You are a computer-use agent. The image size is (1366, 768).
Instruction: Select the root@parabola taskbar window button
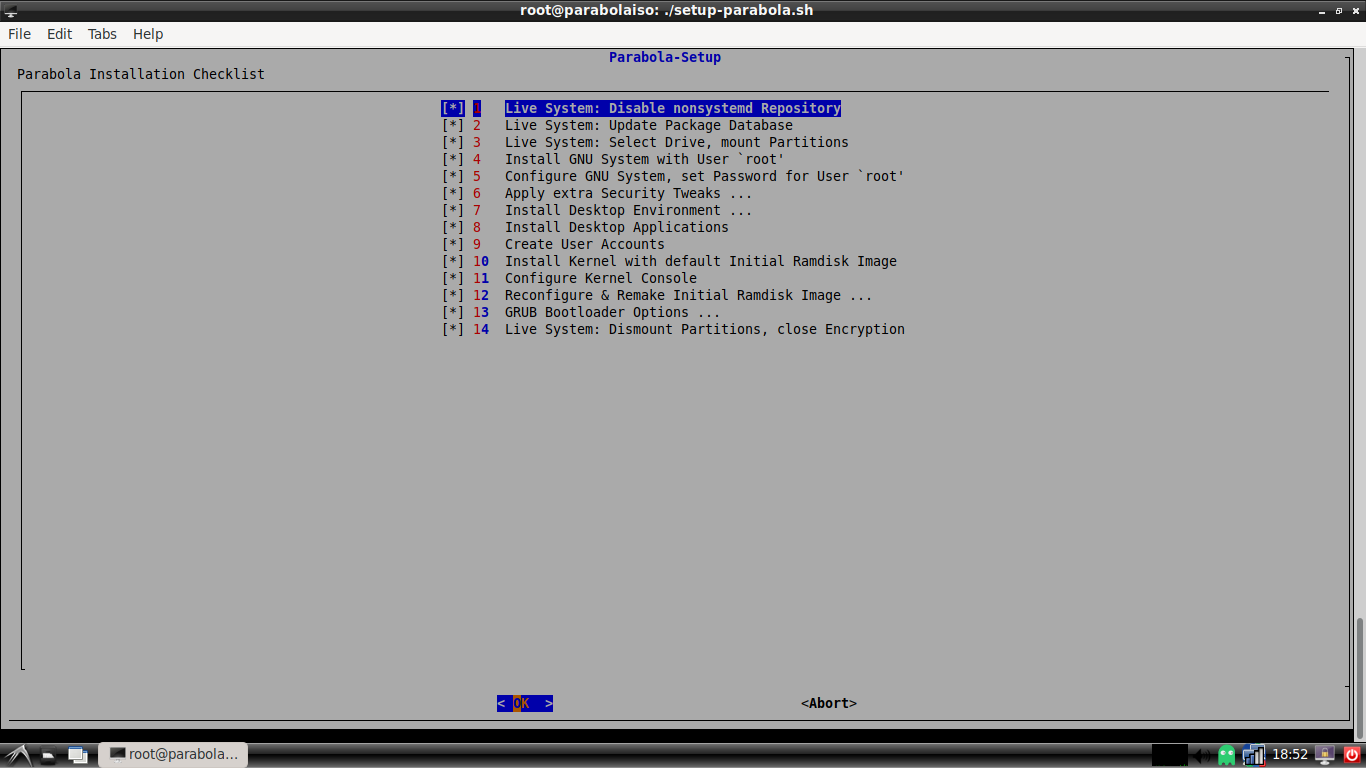click(x=173, y=754)
